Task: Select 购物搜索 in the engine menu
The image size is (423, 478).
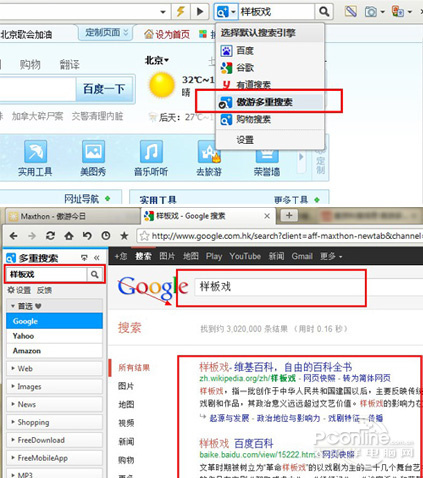Action: 270,119
